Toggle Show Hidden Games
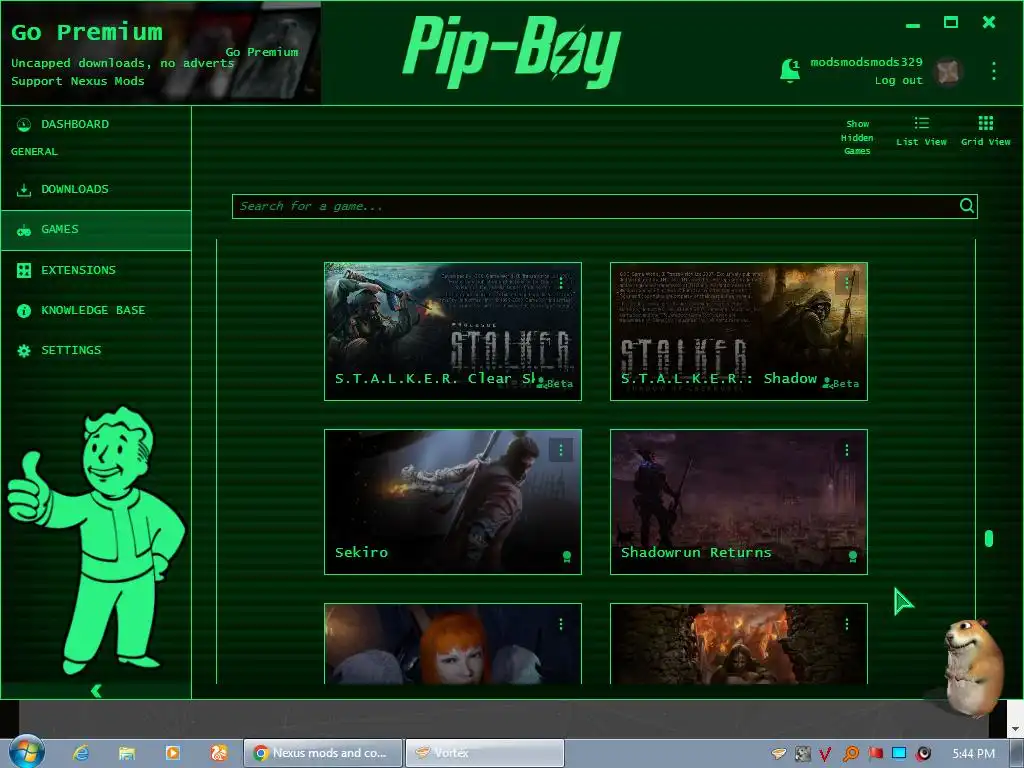The height and width of the screenshot is (768, 1024). [x=857, y=137]
